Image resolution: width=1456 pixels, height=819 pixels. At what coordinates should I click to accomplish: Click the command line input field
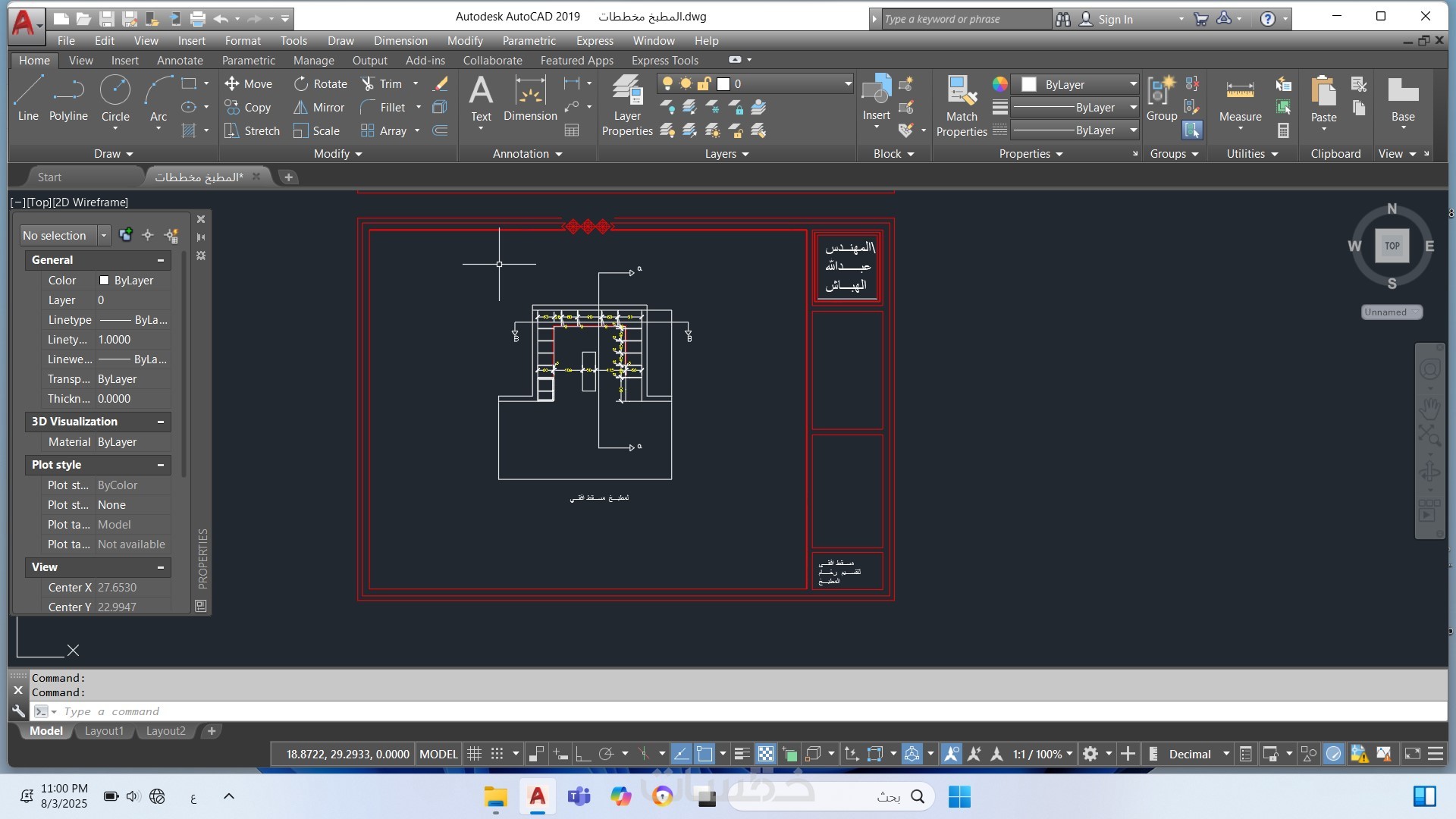[455, 711]
